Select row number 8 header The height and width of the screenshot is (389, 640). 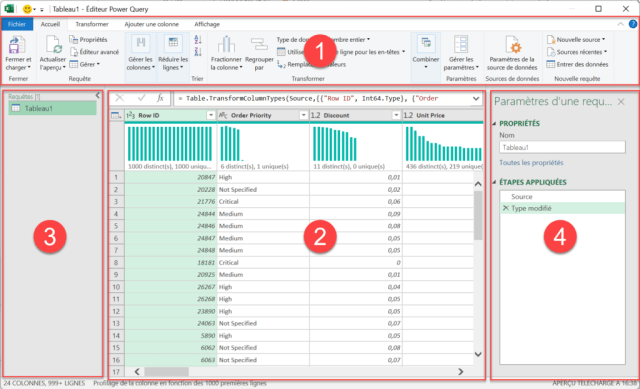[116, 262]
